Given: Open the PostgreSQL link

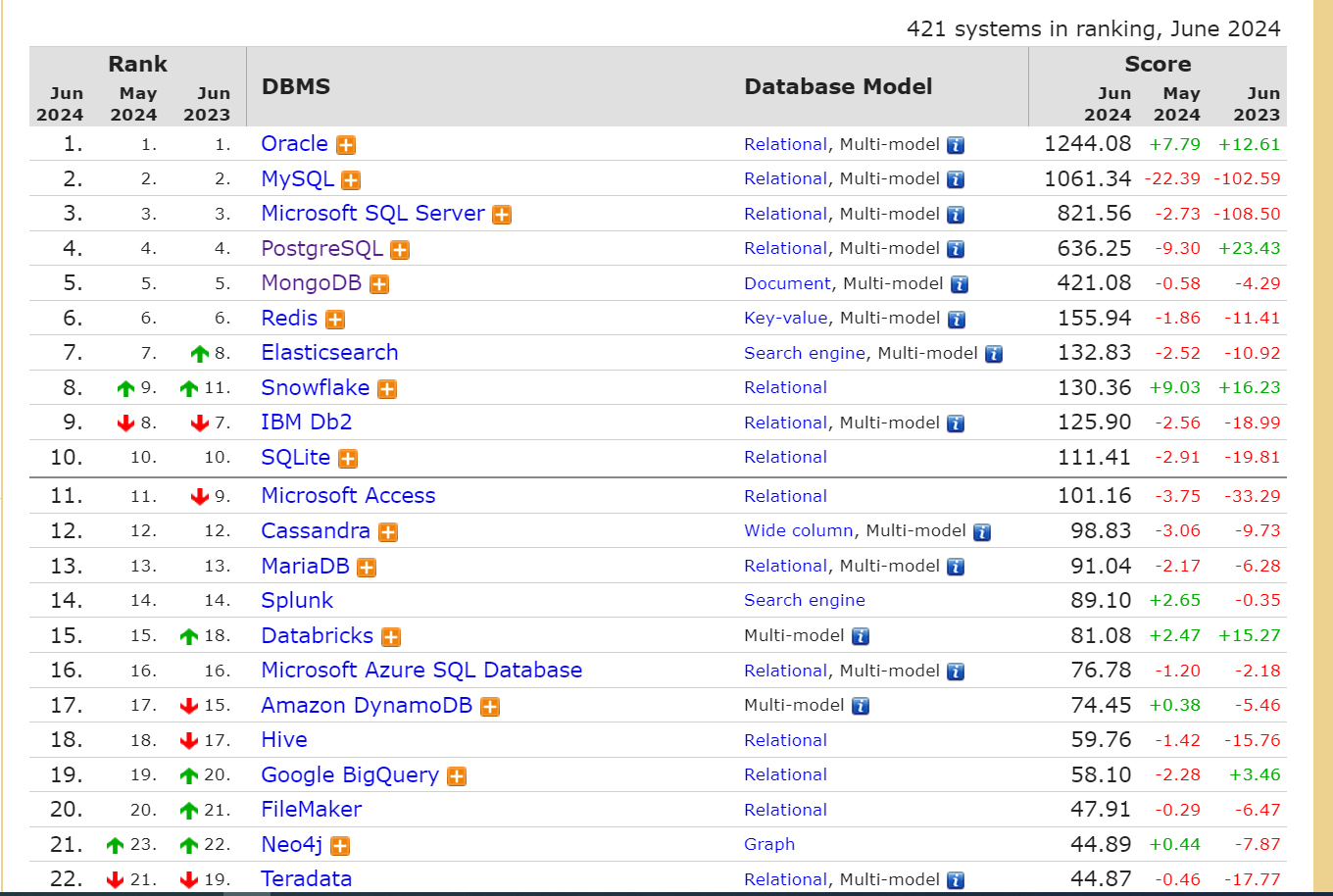Looking at the screenshot, I should (321, 248).
